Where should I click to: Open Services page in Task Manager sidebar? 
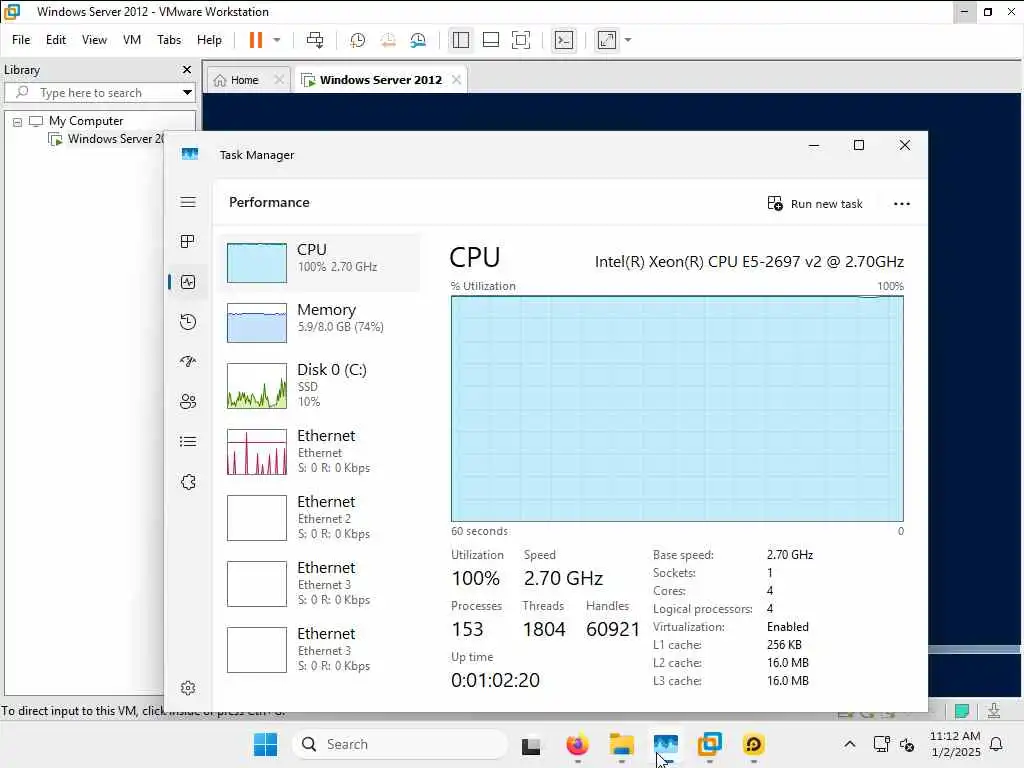pos(188,482)
